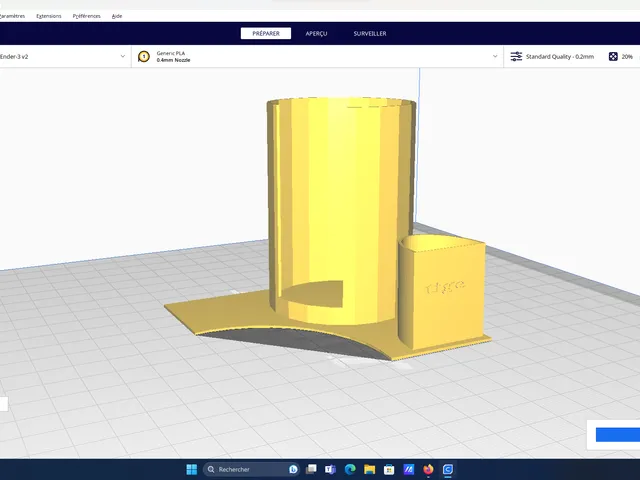Viewport: 640px width, 480px height.
Task: Click the infill density pattern icon
Action: click(613, 57)
